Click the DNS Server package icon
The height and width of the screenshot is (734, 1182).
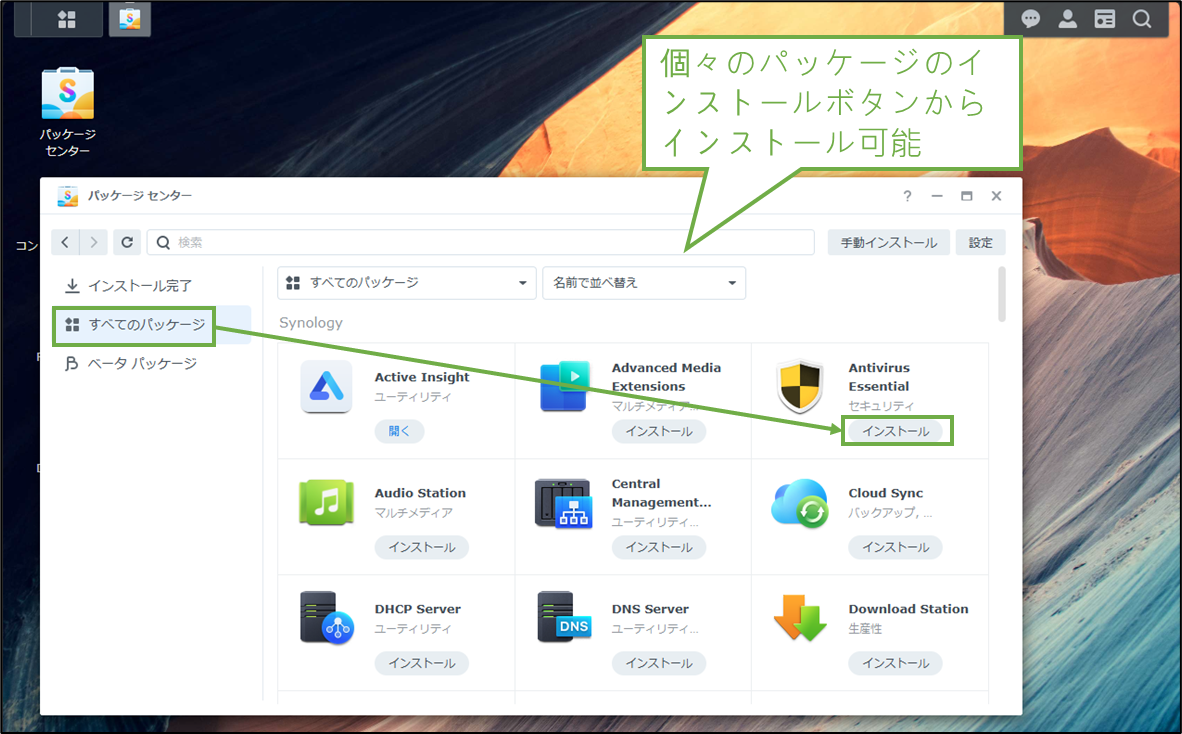(x=564, y=617)
